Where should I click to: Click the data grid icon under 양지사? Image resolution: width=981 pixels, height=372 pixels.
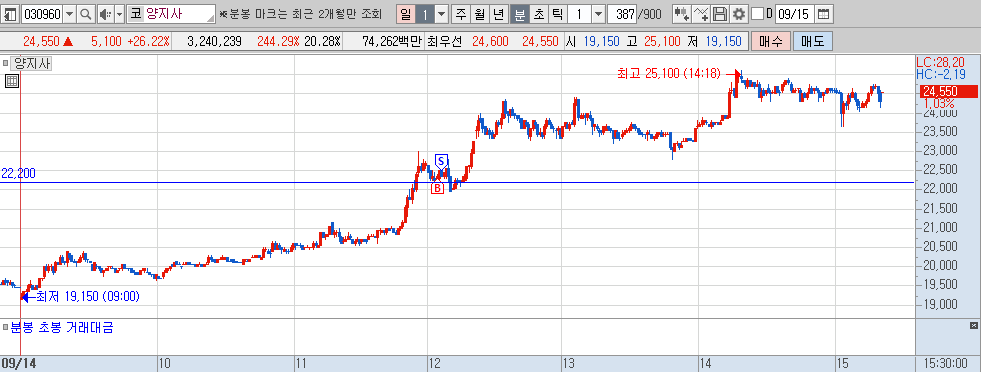[x=11, y=80]
